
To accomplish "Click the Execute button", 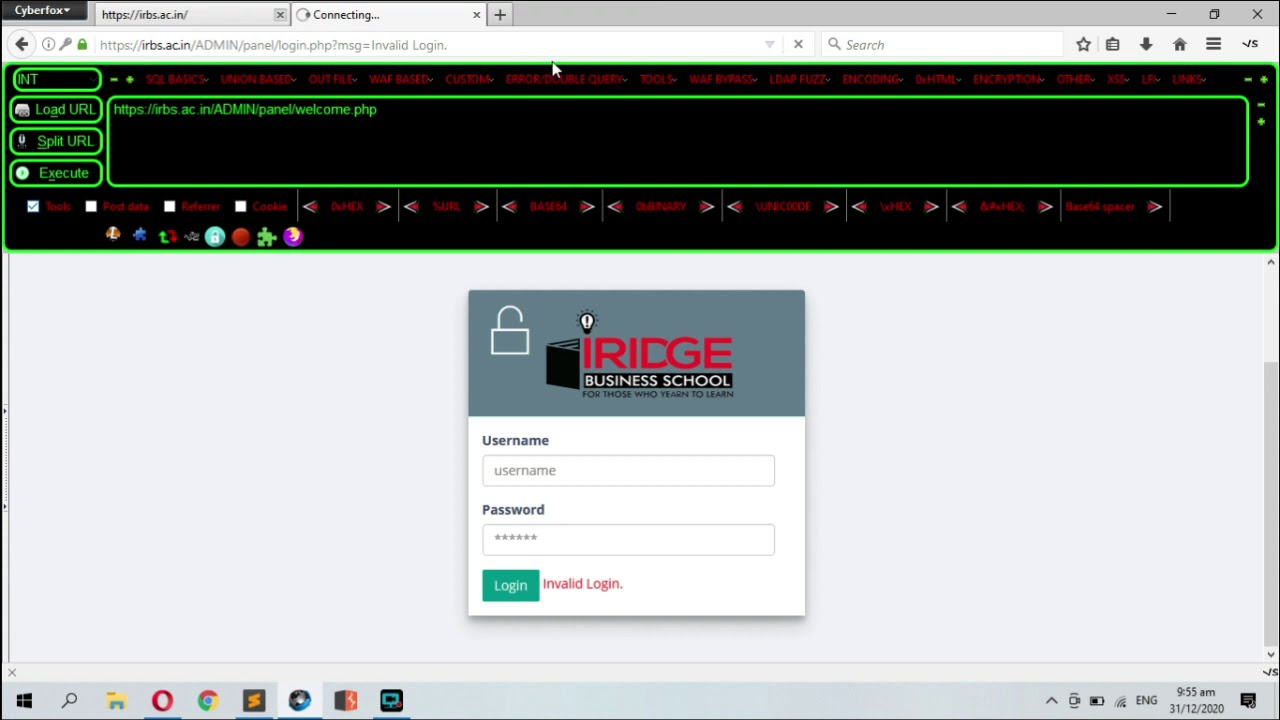I will coord(56,173).
